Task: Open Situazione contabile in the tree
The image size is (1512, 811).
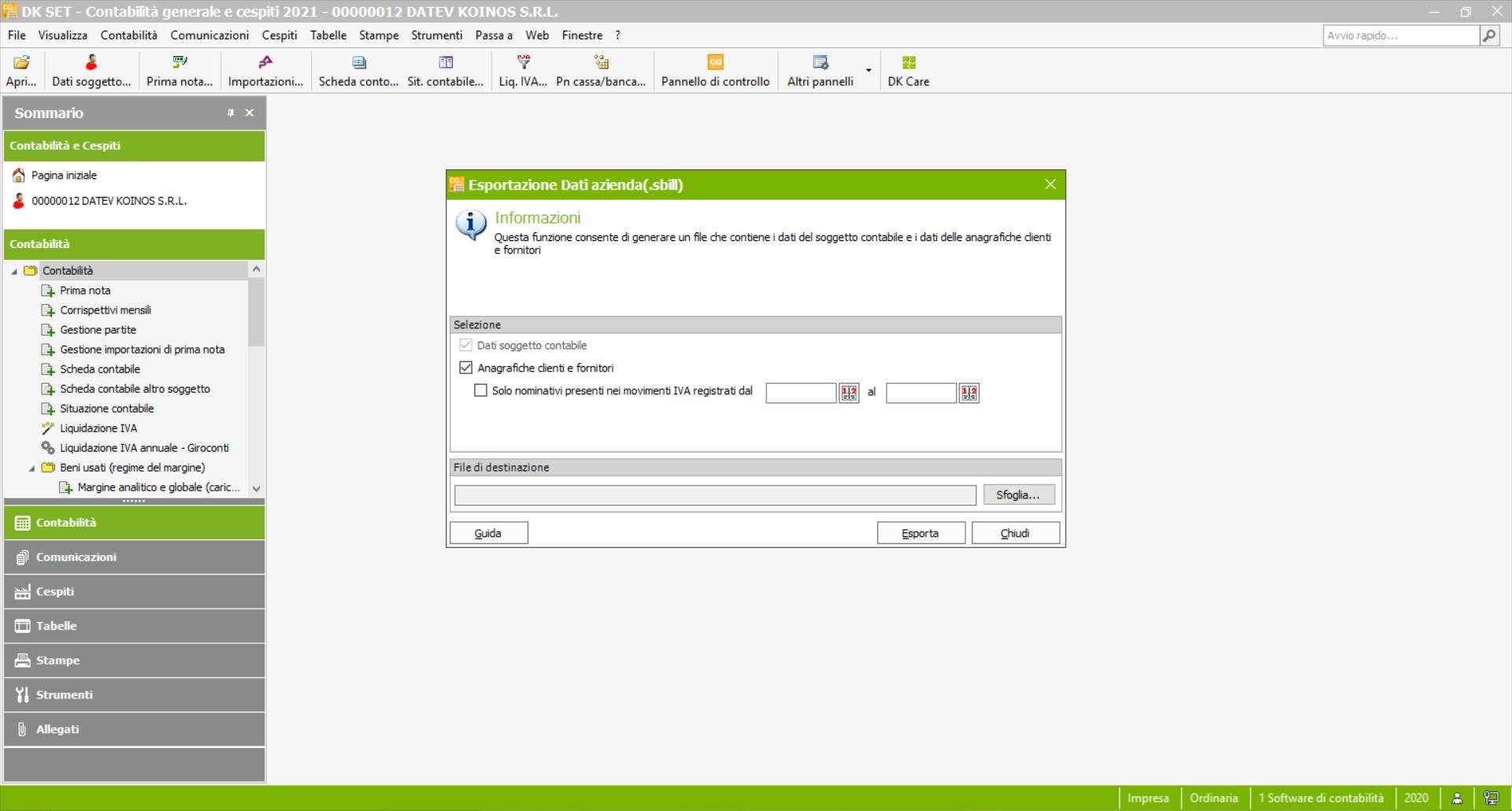Action: (x=106, y=409)
